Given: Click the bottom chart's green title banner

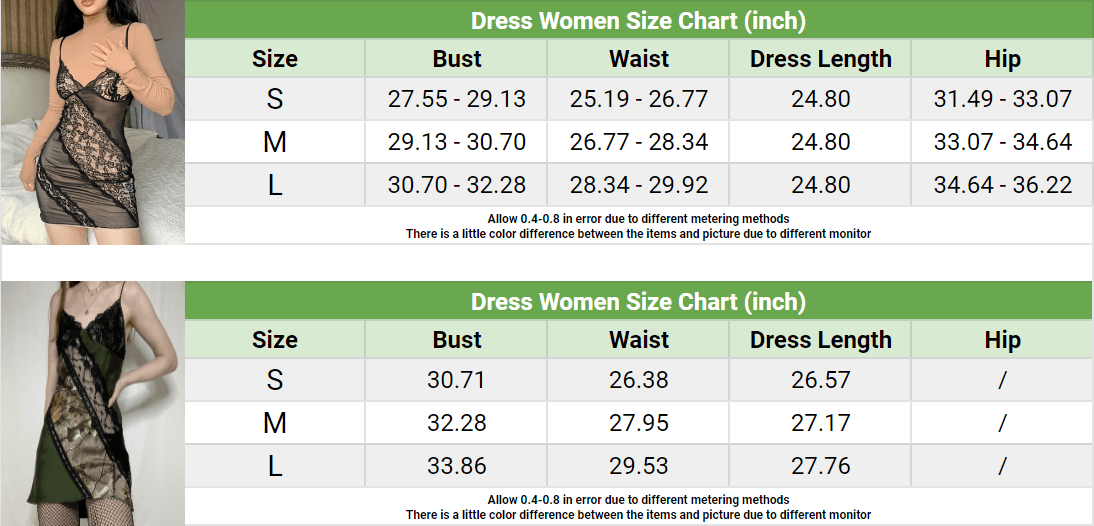Looking at the screenshot, I should coord(638,301).
